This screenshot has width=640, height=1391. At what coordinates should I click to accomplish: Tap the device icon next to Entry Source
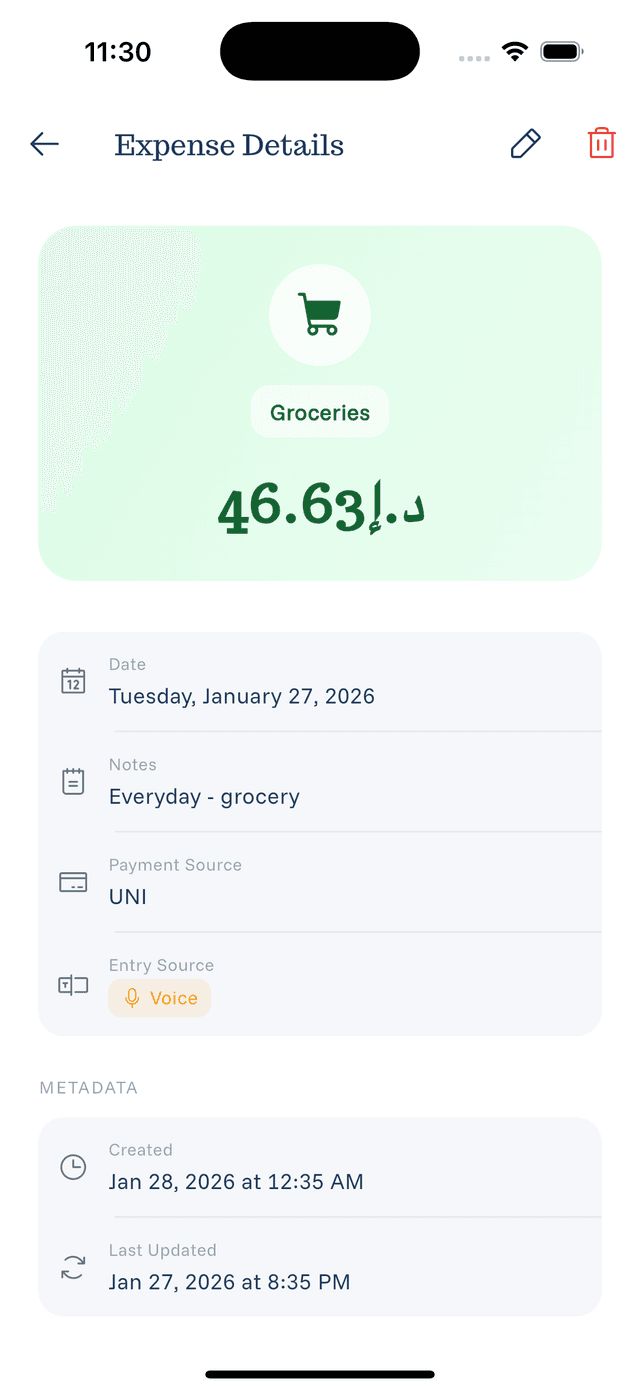click(72, 984)
